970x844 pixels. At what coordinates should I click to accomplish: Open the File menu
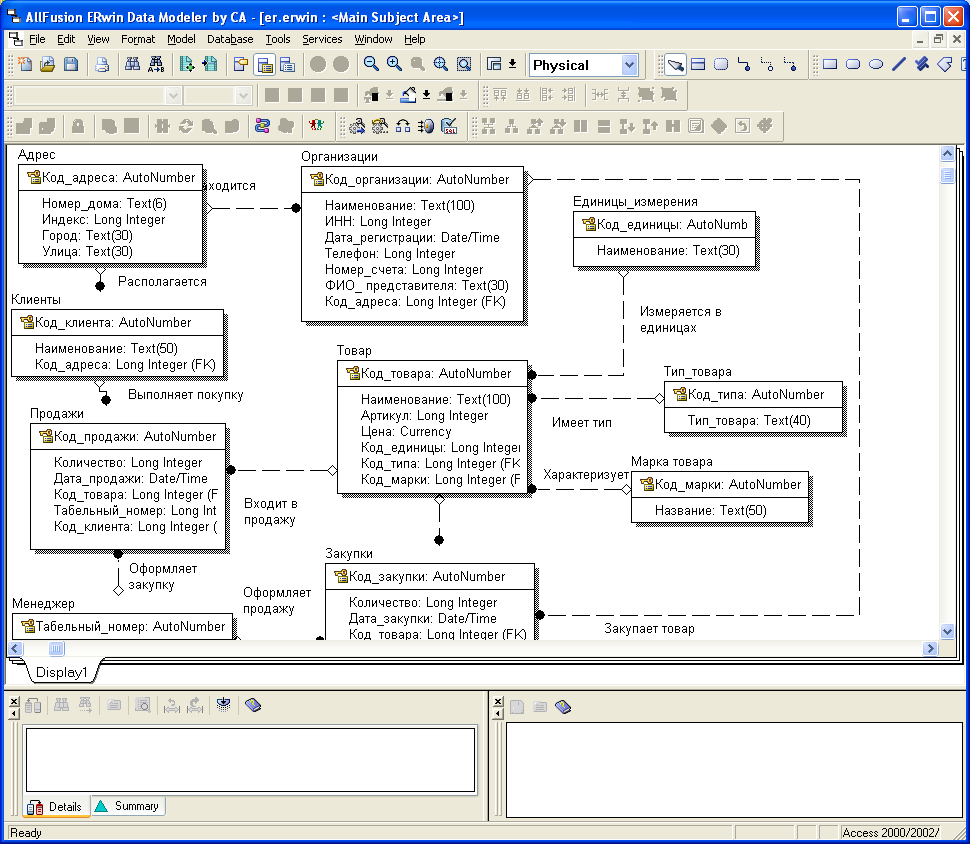[x=37, y=39]
